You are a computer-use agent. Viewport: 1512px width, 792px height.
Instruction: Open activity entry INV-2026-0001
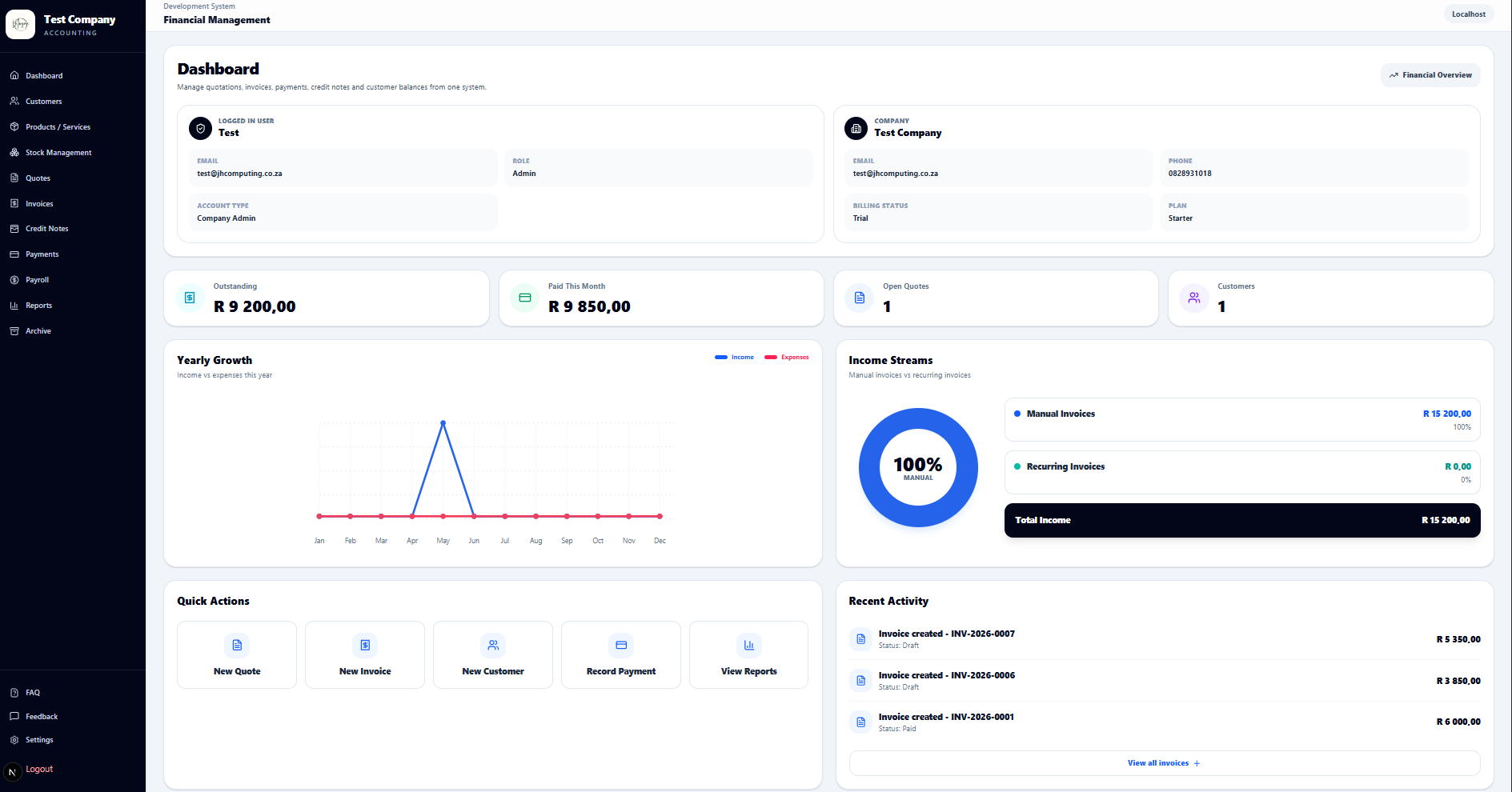coord(1165,722)
